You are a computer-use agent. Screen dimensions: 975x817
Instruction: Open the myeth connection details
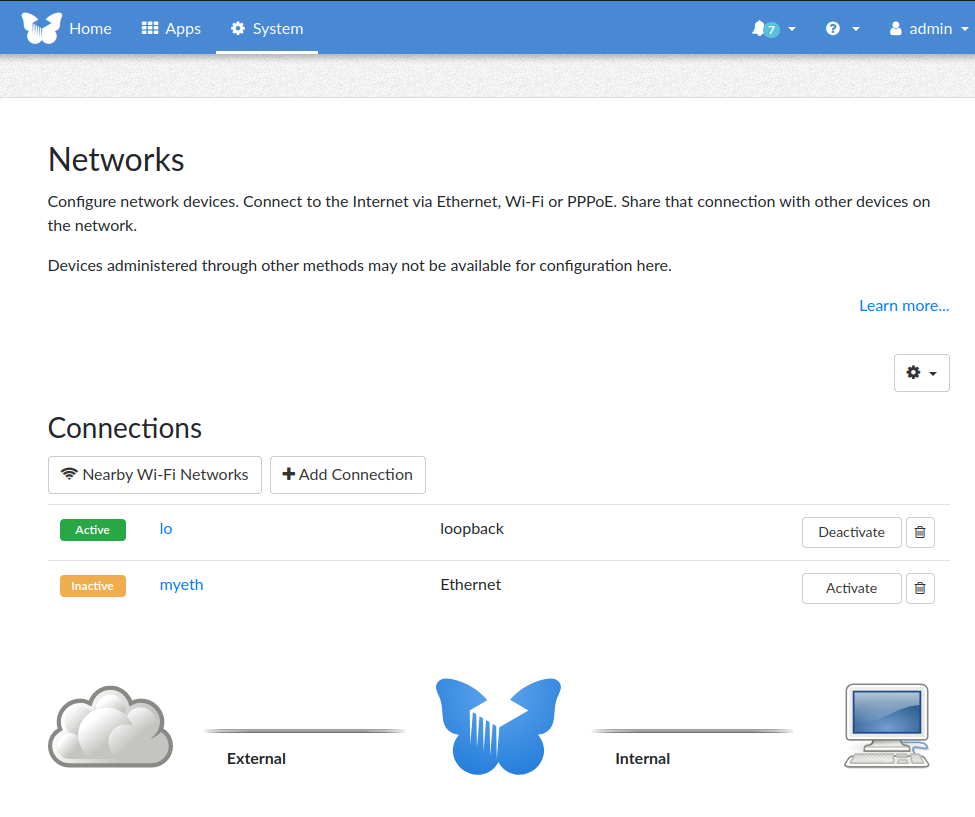(181, 585)
